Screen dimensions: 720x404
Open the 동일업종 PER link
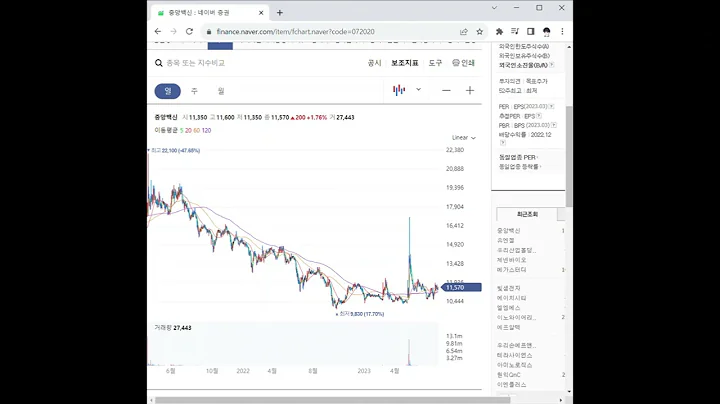tap(518, 157)
